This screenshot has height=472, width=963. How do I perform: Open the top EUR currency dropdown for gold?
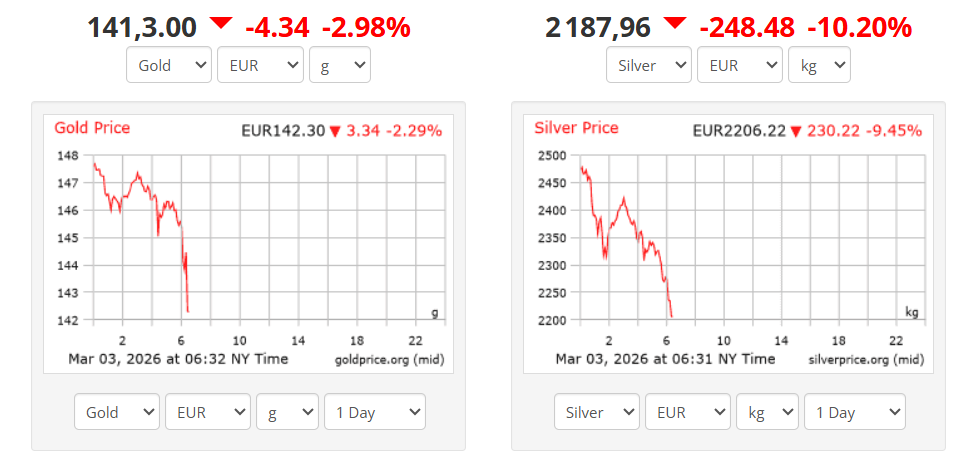tap(259, 66)
